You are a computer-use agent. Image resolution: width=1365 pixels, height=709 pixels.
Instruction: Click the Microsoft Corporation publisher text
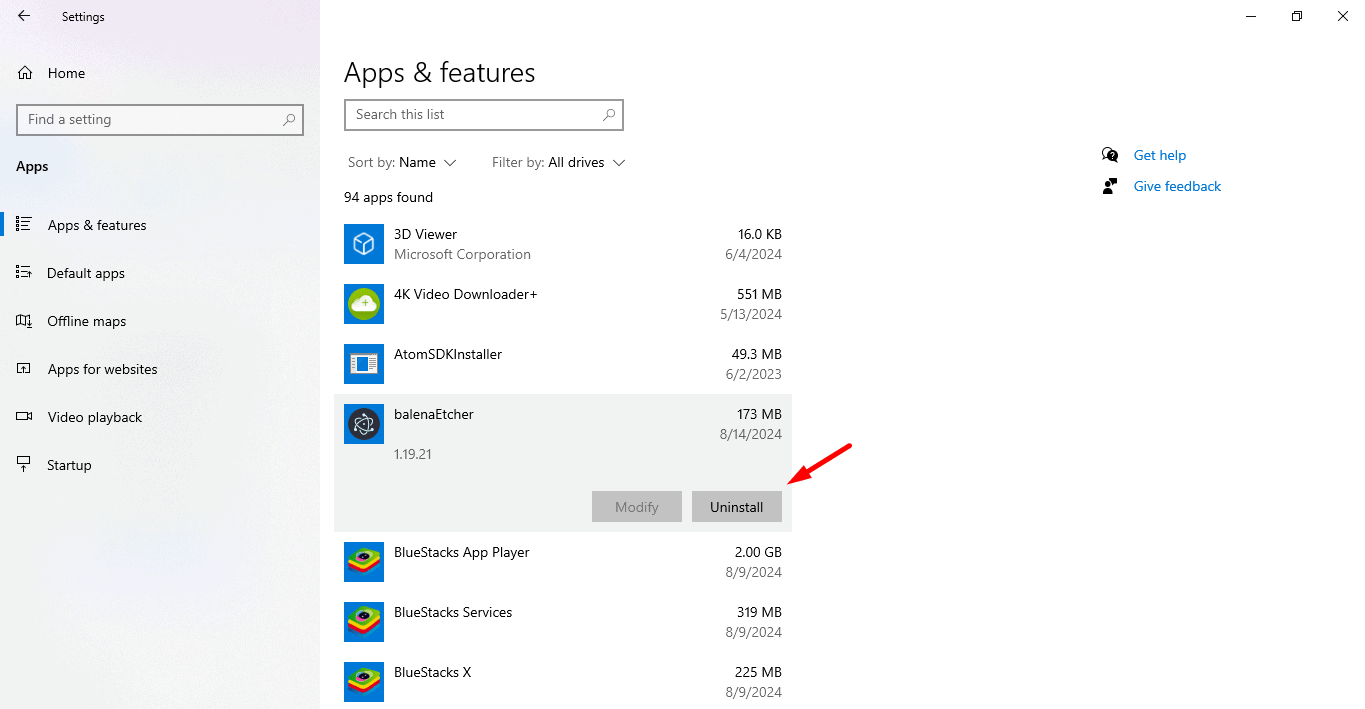(x=462, y=254)
